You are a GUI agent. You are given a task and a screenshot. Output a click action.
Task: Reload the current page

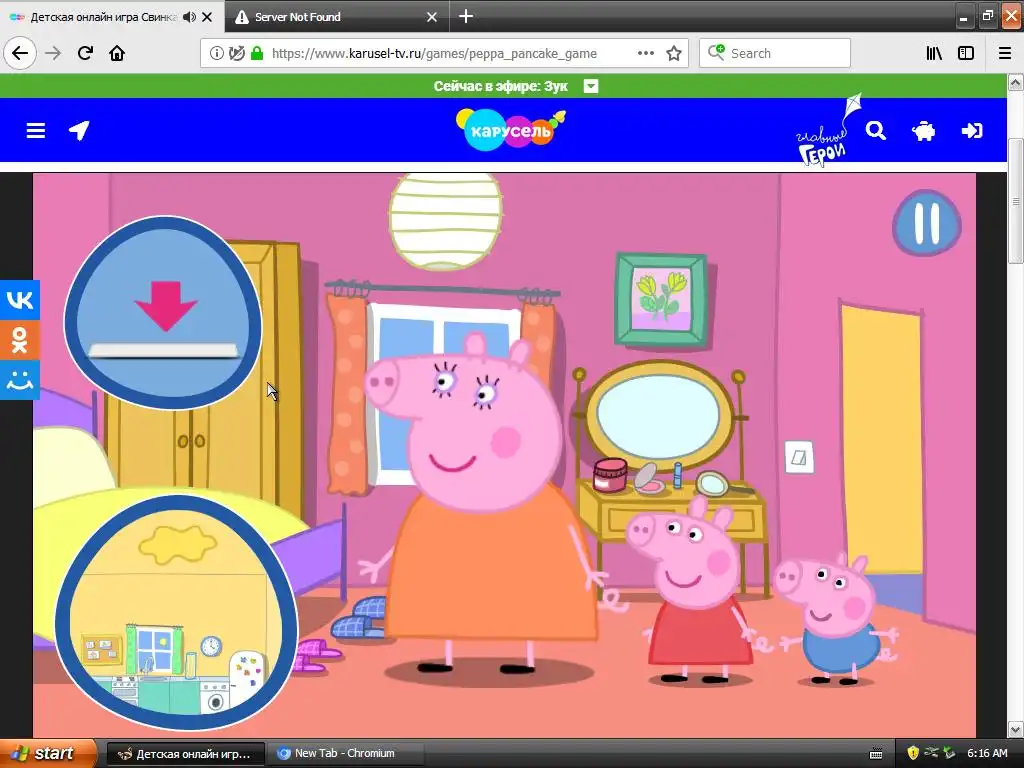tap(85, 53)
